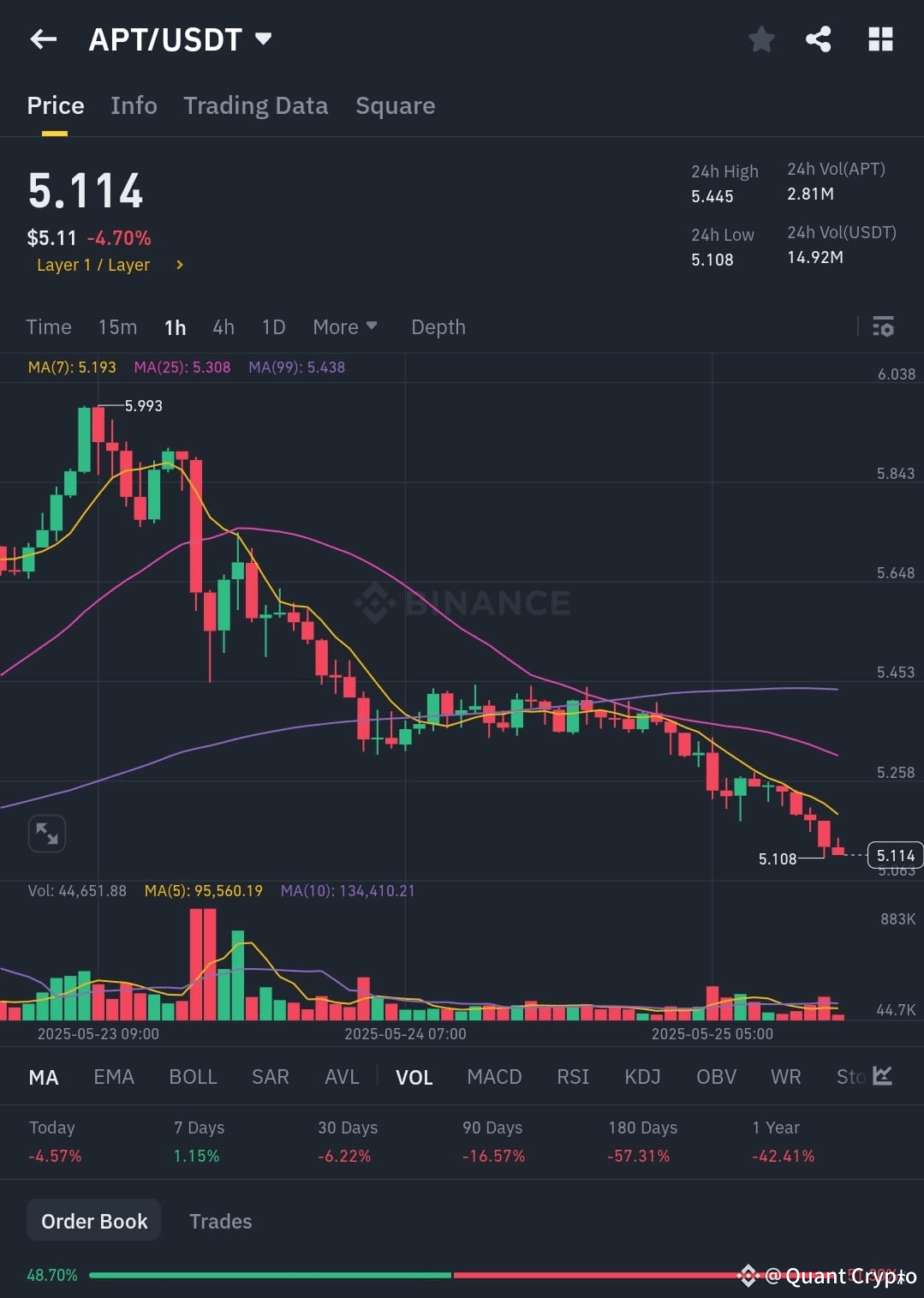Expand the chart to fullscreen via arrows icon
The width and height of the screenshot is (924, 1298).
(x=47, y=833)
